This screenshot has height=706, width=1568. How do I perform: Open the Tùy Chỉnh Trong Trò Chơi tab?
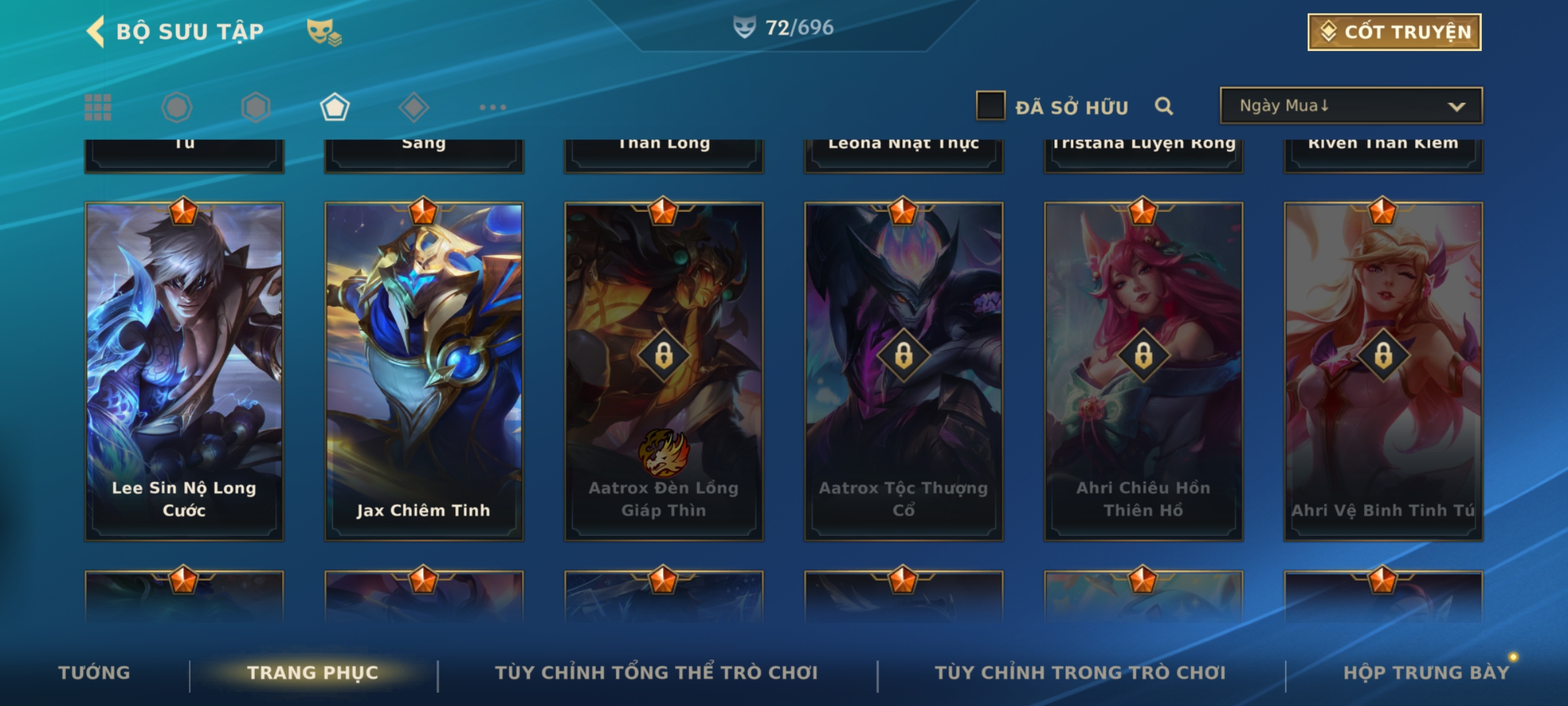[1080, 673]
